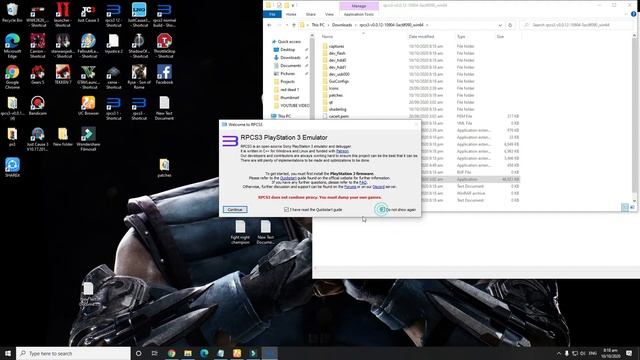Select the Gears 5 desktop shortcut
The width and height of the screenshot is (640, 360).
click(x=38, y=75)
